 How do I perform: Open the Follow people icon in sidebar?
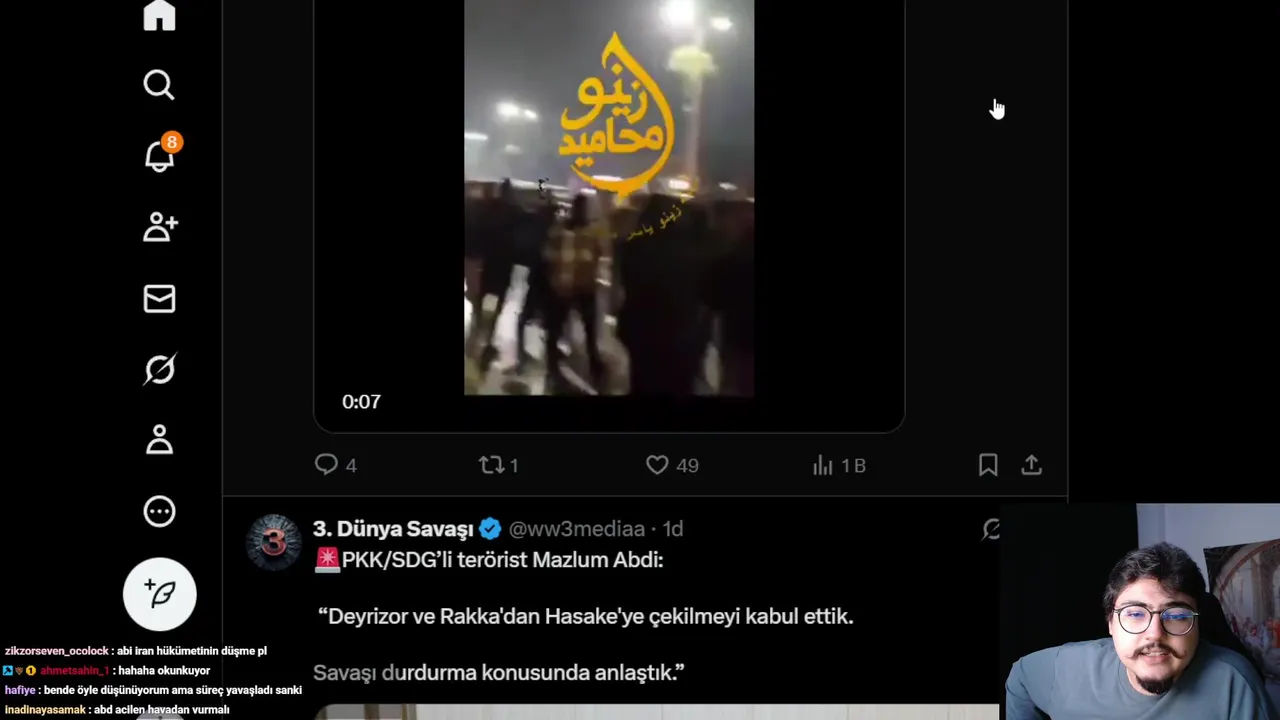(160, 227)
